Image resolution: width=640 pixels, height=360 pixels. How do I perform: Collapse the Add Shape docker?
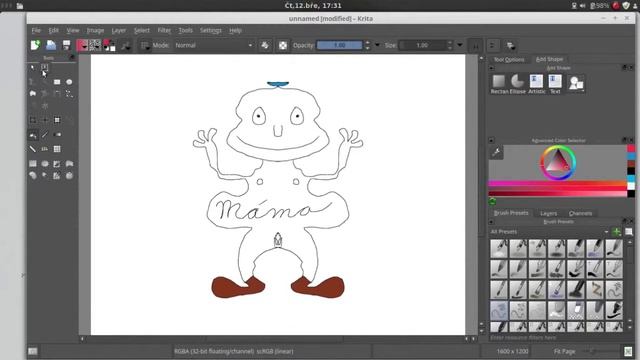pyautogui.click(x=491, y=68)
